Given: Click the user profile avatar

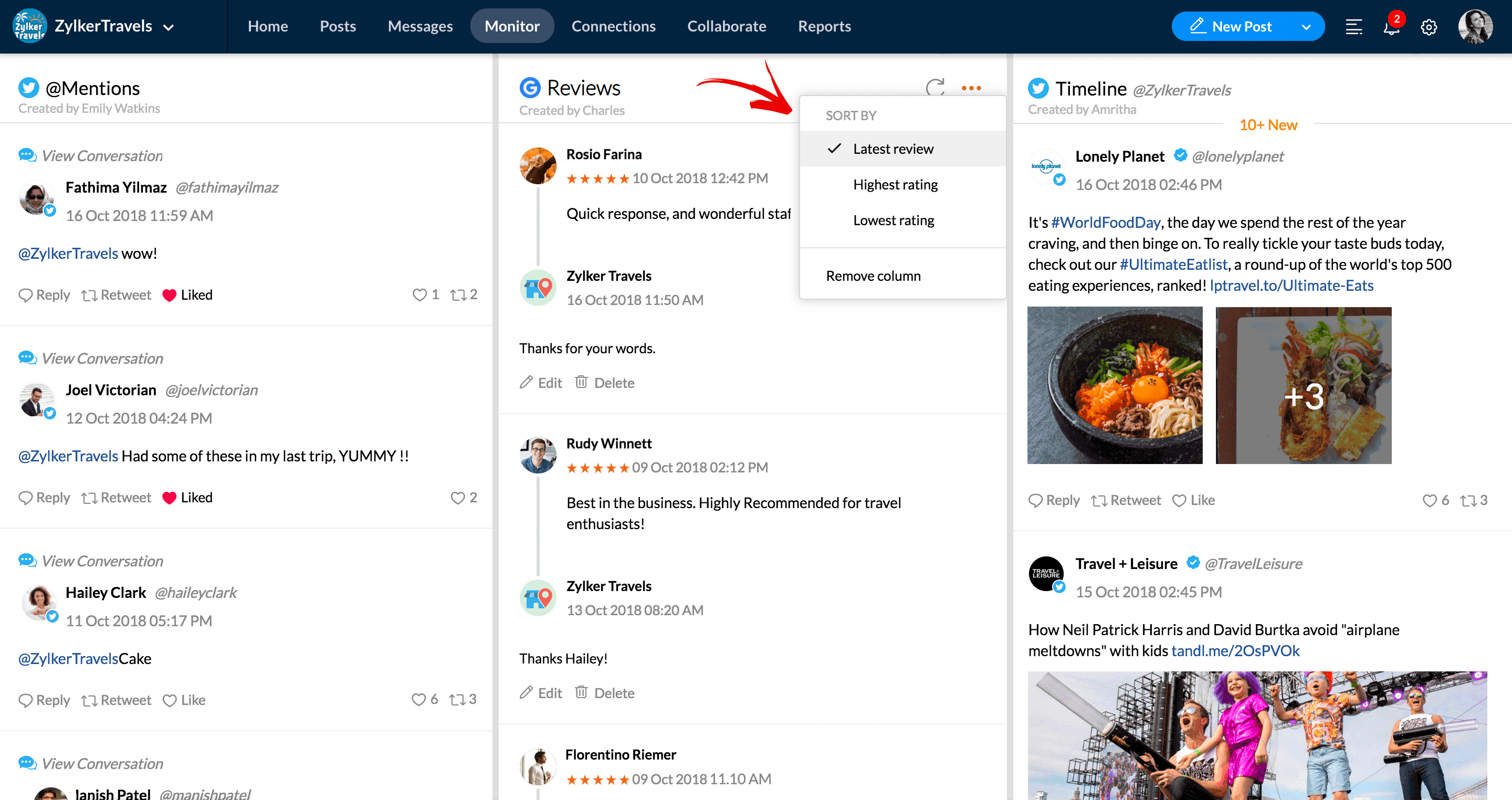Looking at the screenshot, I should [1475, 26].
